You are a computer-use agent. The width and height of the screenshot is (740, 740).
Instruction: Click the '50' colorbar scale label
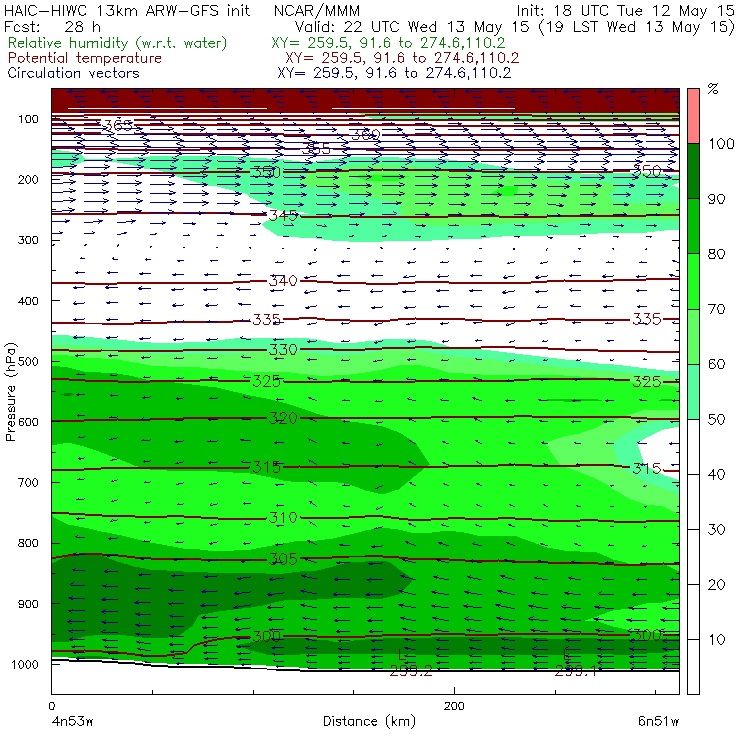click(x=716, y=420)
